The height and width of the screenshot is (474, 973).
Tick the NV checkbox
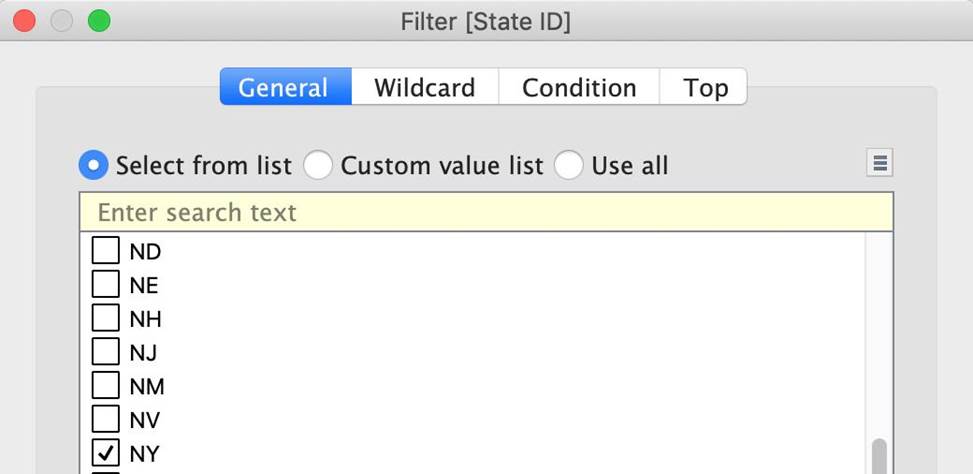105,420
